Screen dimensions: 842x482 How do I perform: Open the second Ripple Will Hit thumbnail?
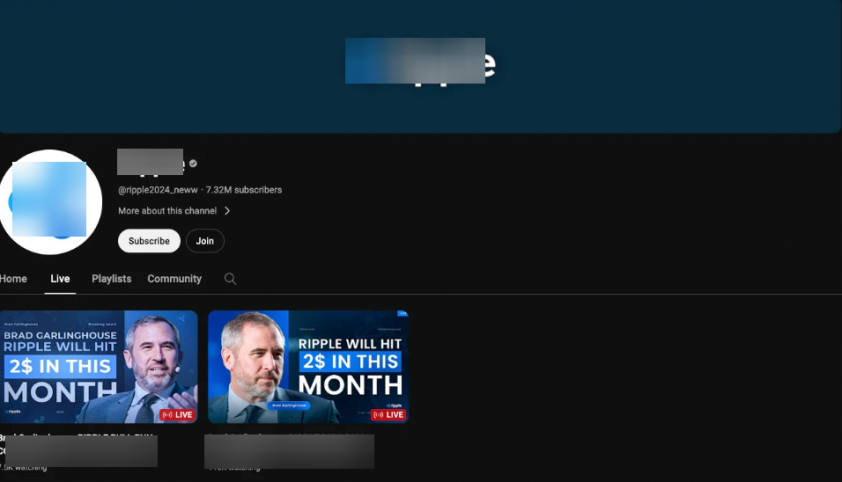click(x=308, y=367)
